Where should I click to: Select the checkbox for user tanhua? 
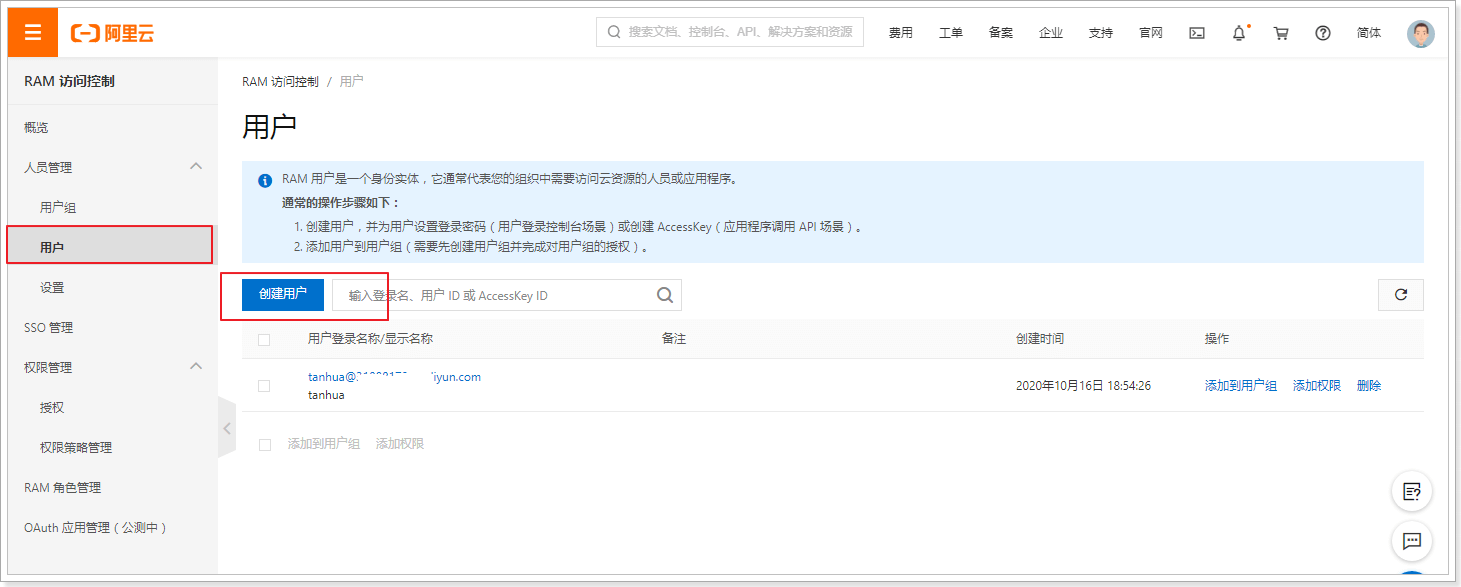pyautogui.click(x=264, y=384)
